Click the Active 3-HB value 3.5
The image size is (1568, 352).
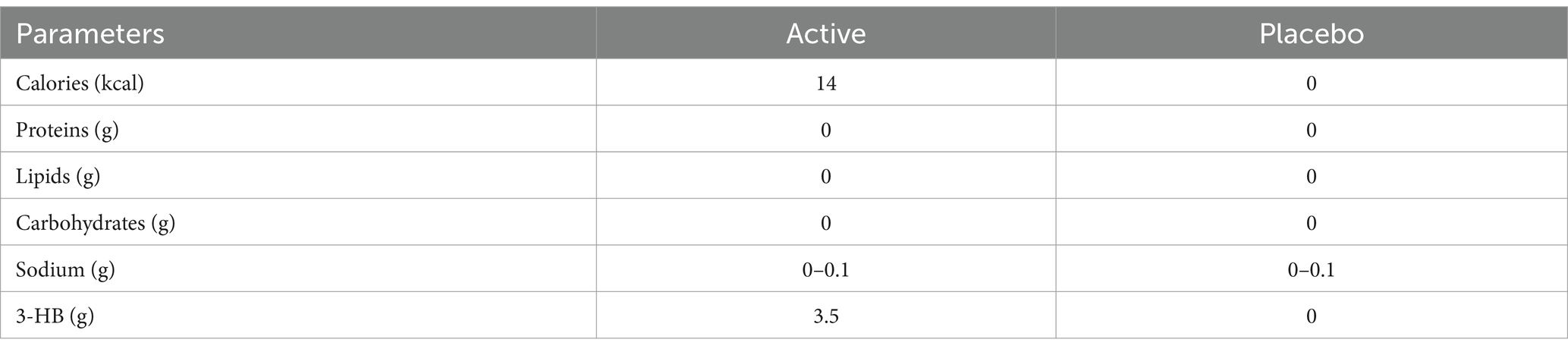click(x=825, y=316)
